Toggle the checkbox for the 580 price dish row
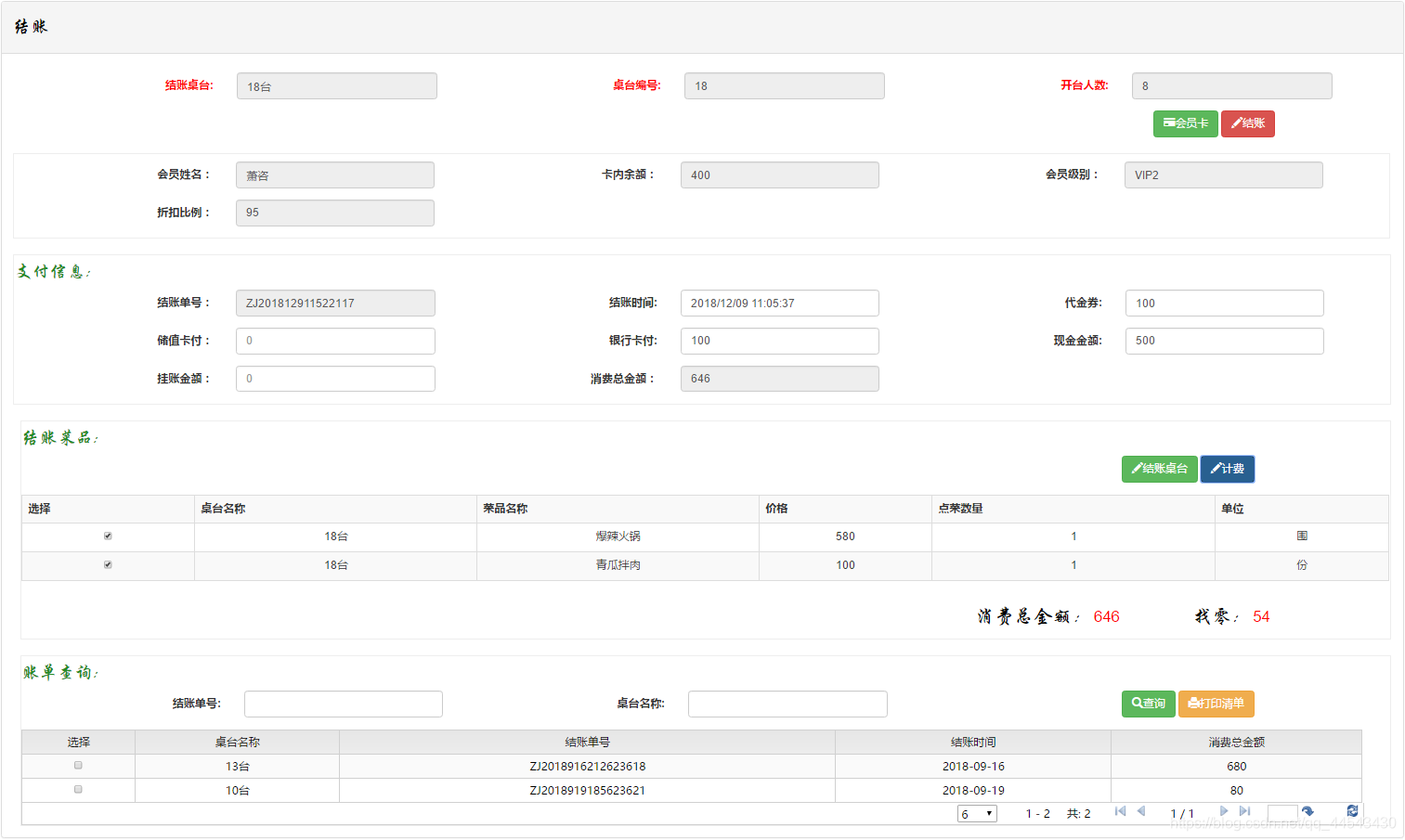 click(x=108, y=536)
